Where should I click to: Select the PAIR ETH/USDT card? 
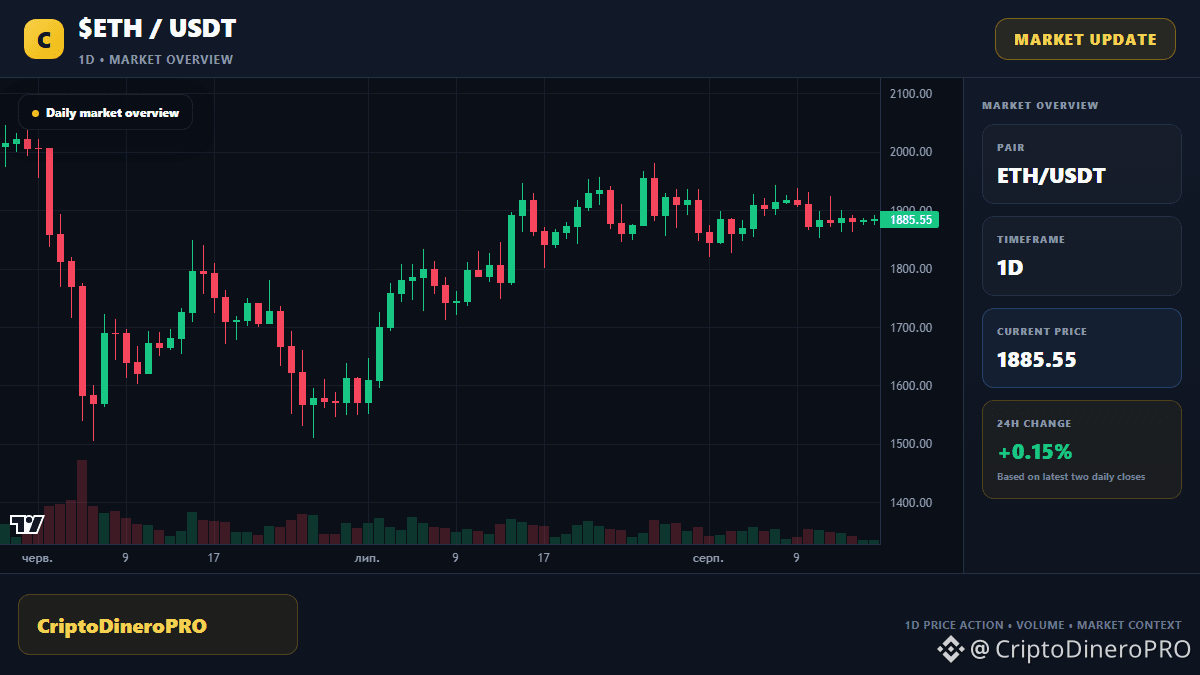[x=1082, y=164]
